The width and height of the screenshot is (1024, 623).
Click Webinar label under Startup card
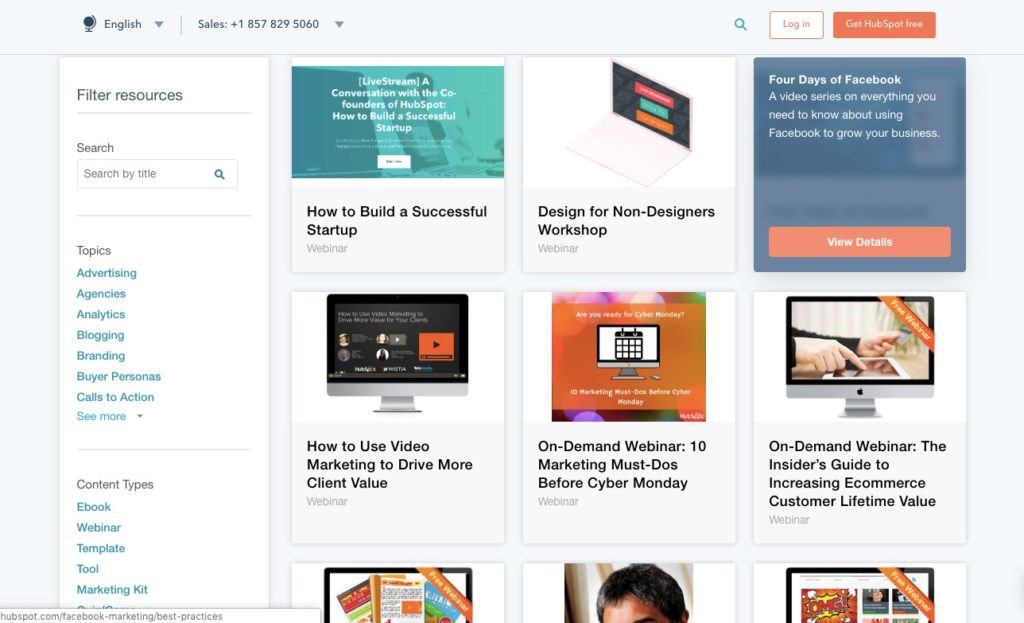pyautogui.click(x=327, y=248)
